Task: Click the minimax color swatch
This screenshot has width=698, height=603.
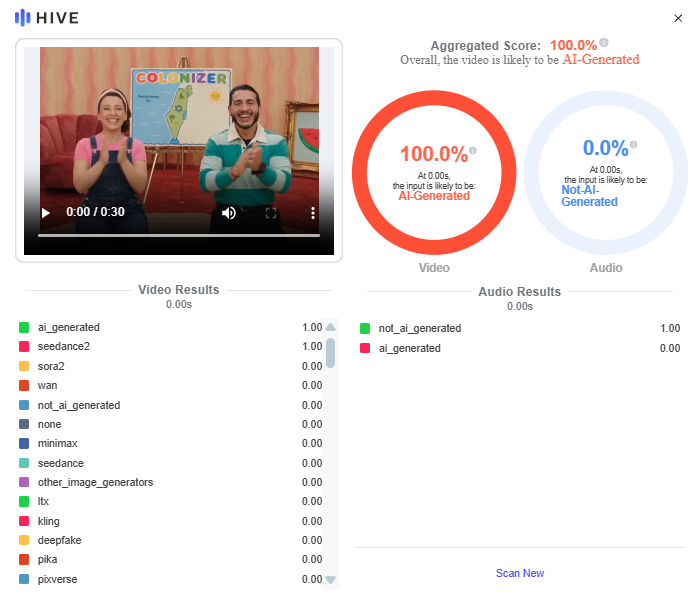Action: click(24, 443)
